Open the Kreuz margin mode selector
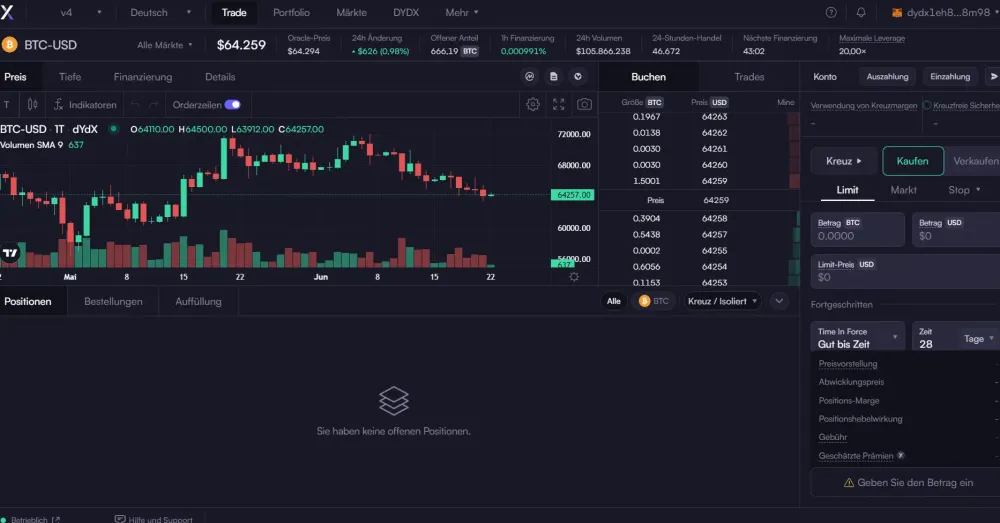This screenshot has height=523, width=1000. pyautogui.click(x=843, y=161)
